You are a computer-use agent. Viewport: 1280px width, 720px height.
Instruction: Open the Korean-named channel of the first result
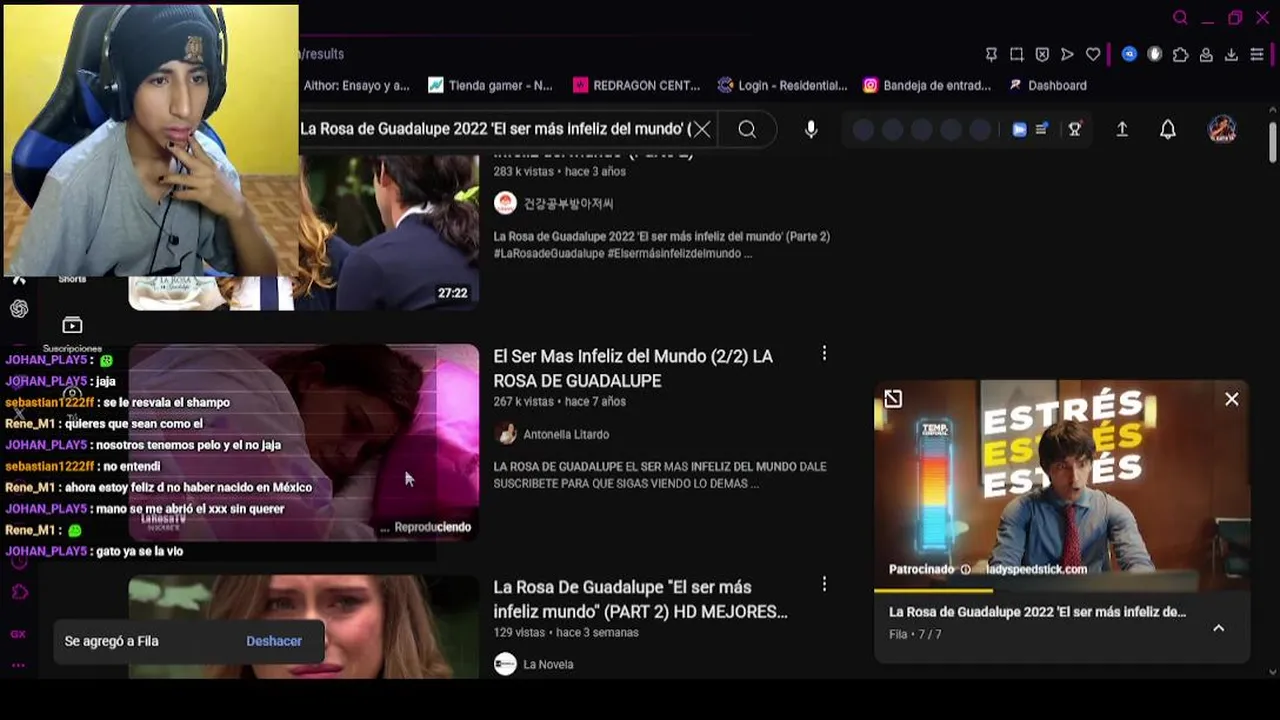click(568, 204)
